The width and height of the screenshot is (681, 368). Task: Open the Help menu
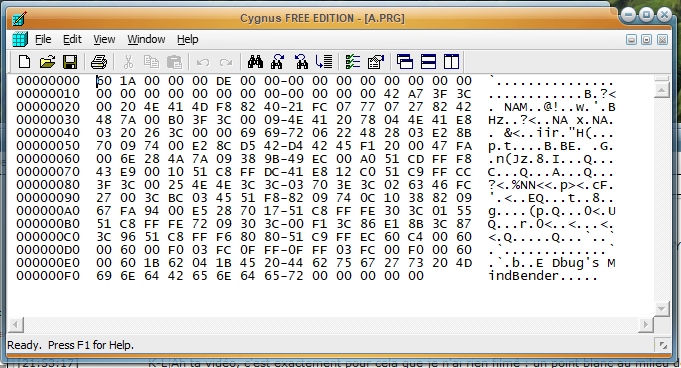(188, 39)
